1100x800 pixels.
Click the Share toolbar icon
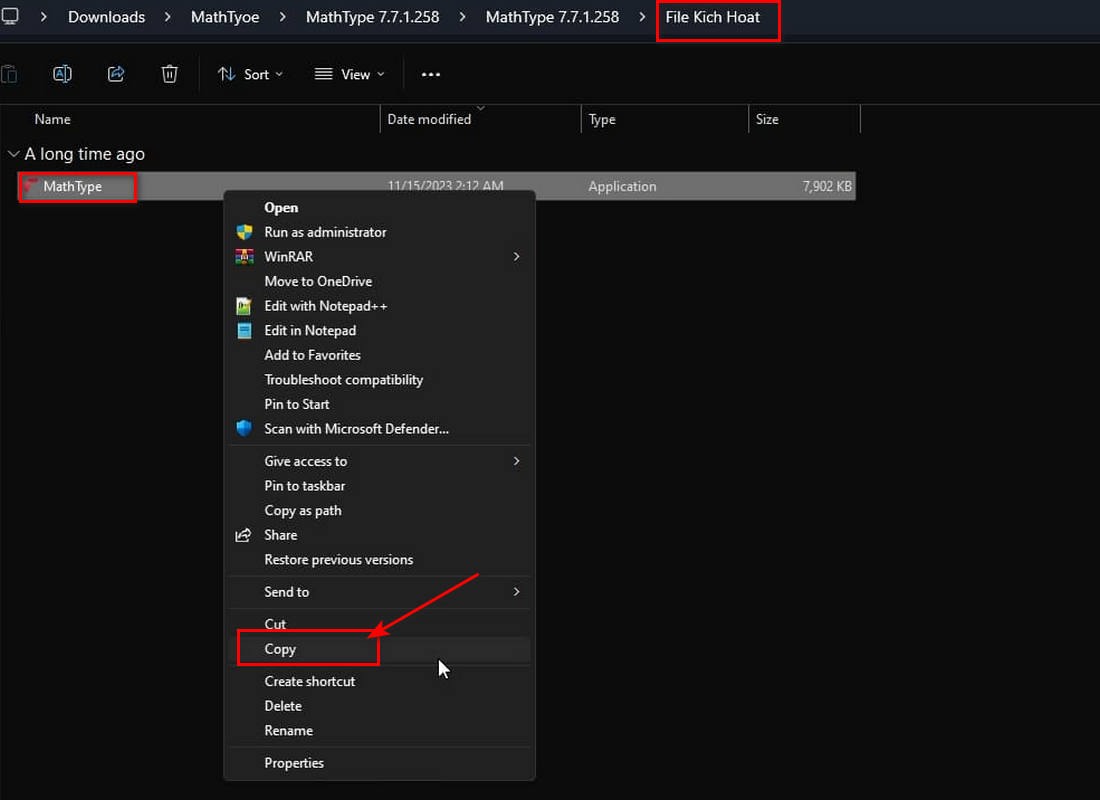pos(116,74)
